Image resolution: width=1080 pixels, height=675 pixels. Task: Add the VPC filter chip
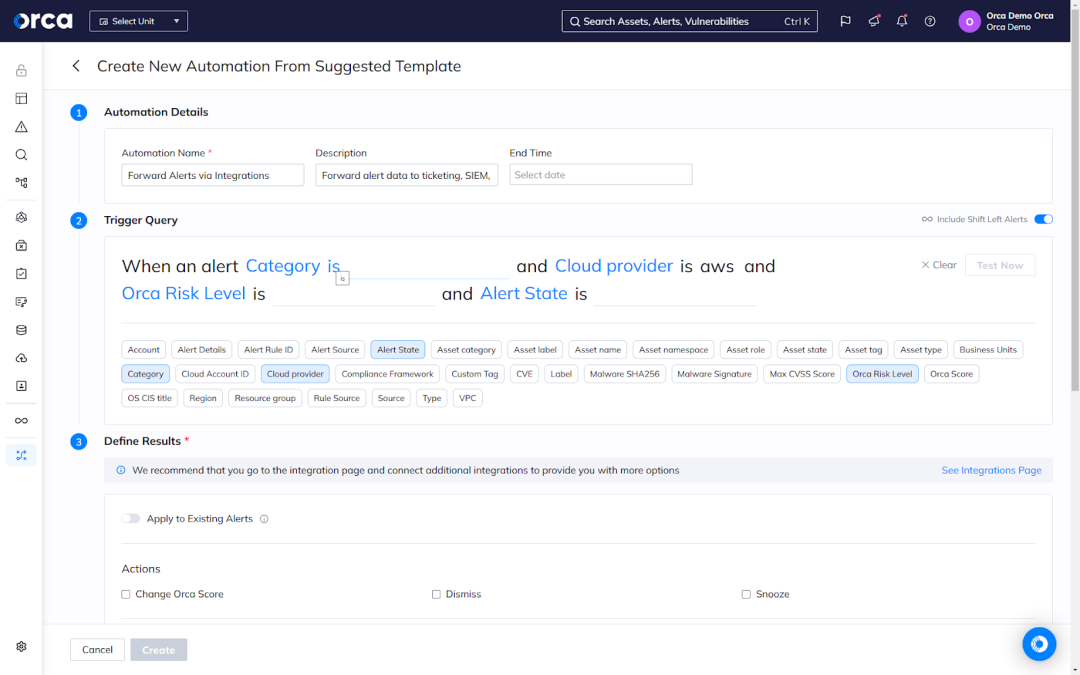(x=468, y=398)
